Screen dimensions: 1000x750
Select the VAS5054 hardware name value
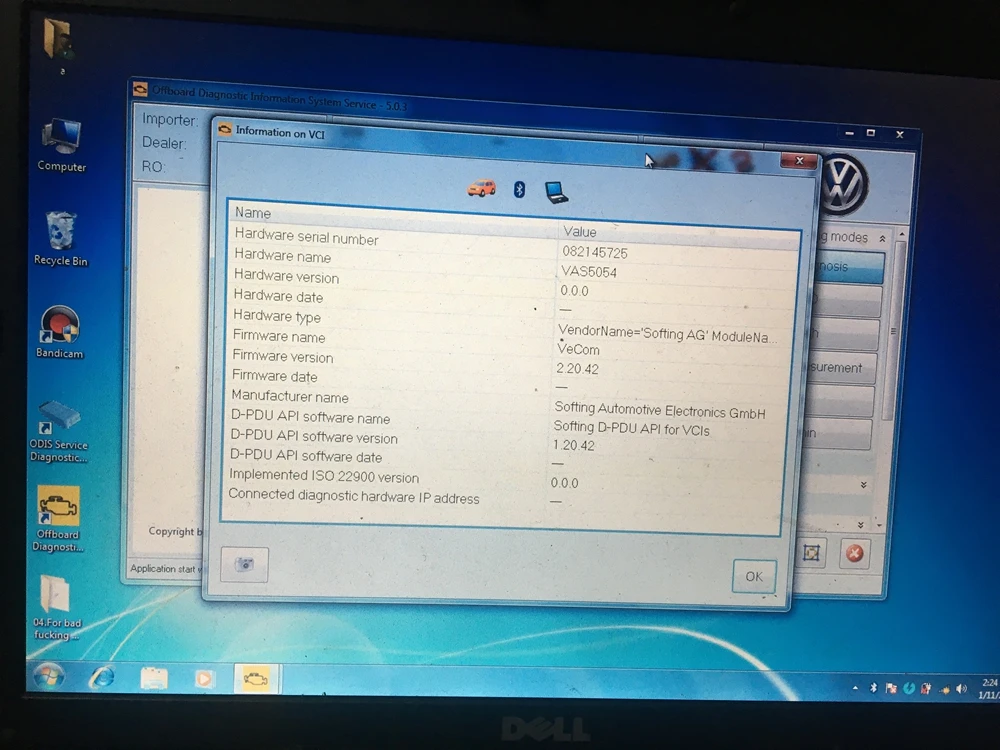(589, 272)
